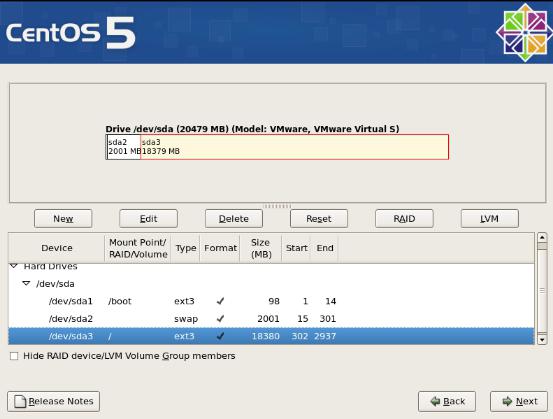Viewport: 553px width, 419px height.
Task: Select the sda2 segment in drive bar
Action: 124,147
